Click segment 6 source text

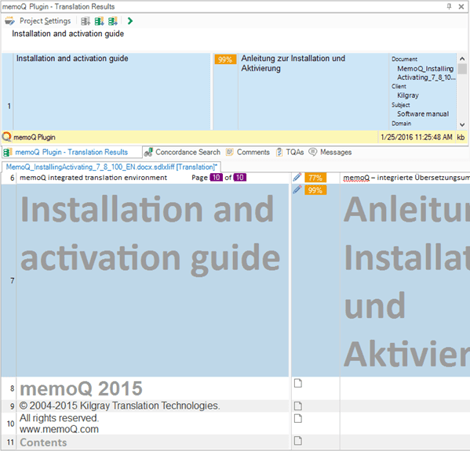point(93,178)
